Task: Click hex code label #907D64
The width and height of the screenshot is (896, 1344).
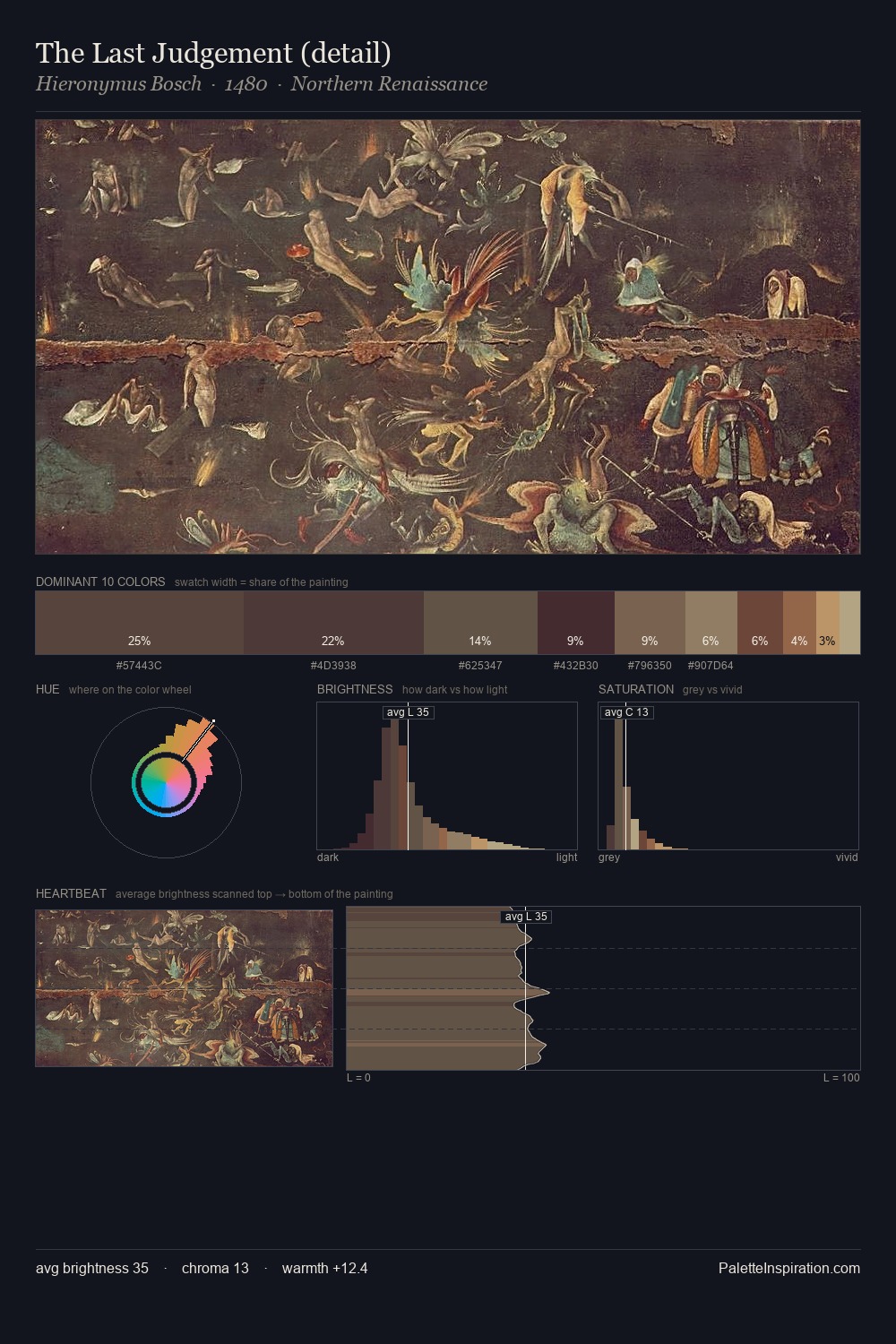Action: tap(711, 666)
